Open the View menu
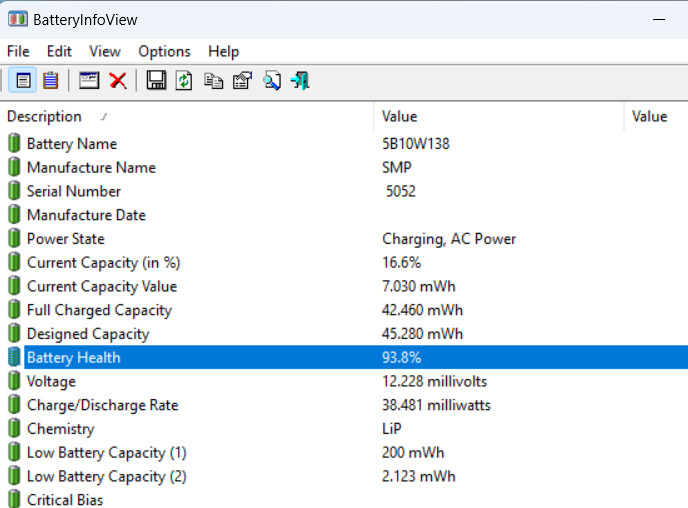 tap(104, 51)
